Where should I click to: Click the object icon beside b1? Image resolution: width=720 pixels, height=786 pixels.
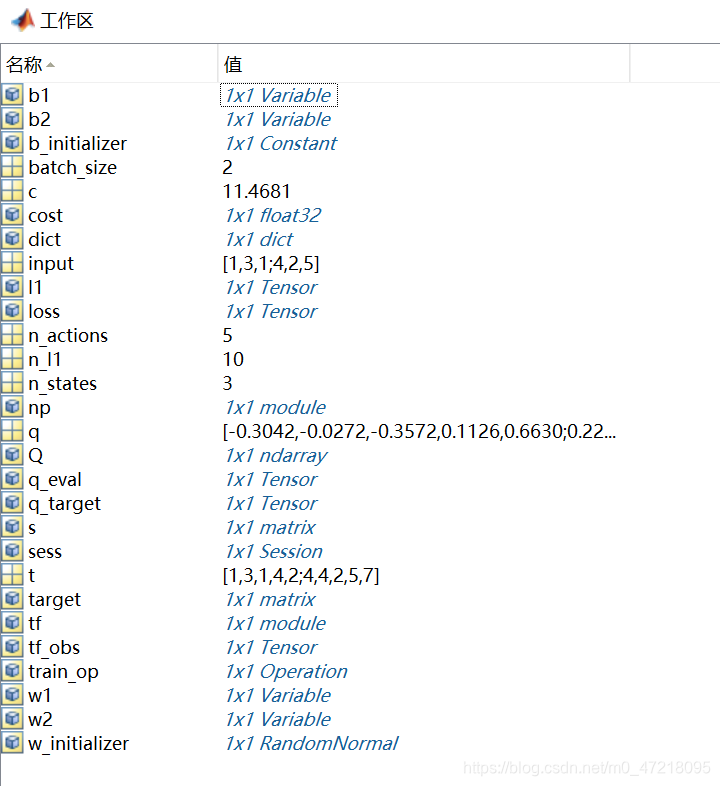tap(12, 95)
